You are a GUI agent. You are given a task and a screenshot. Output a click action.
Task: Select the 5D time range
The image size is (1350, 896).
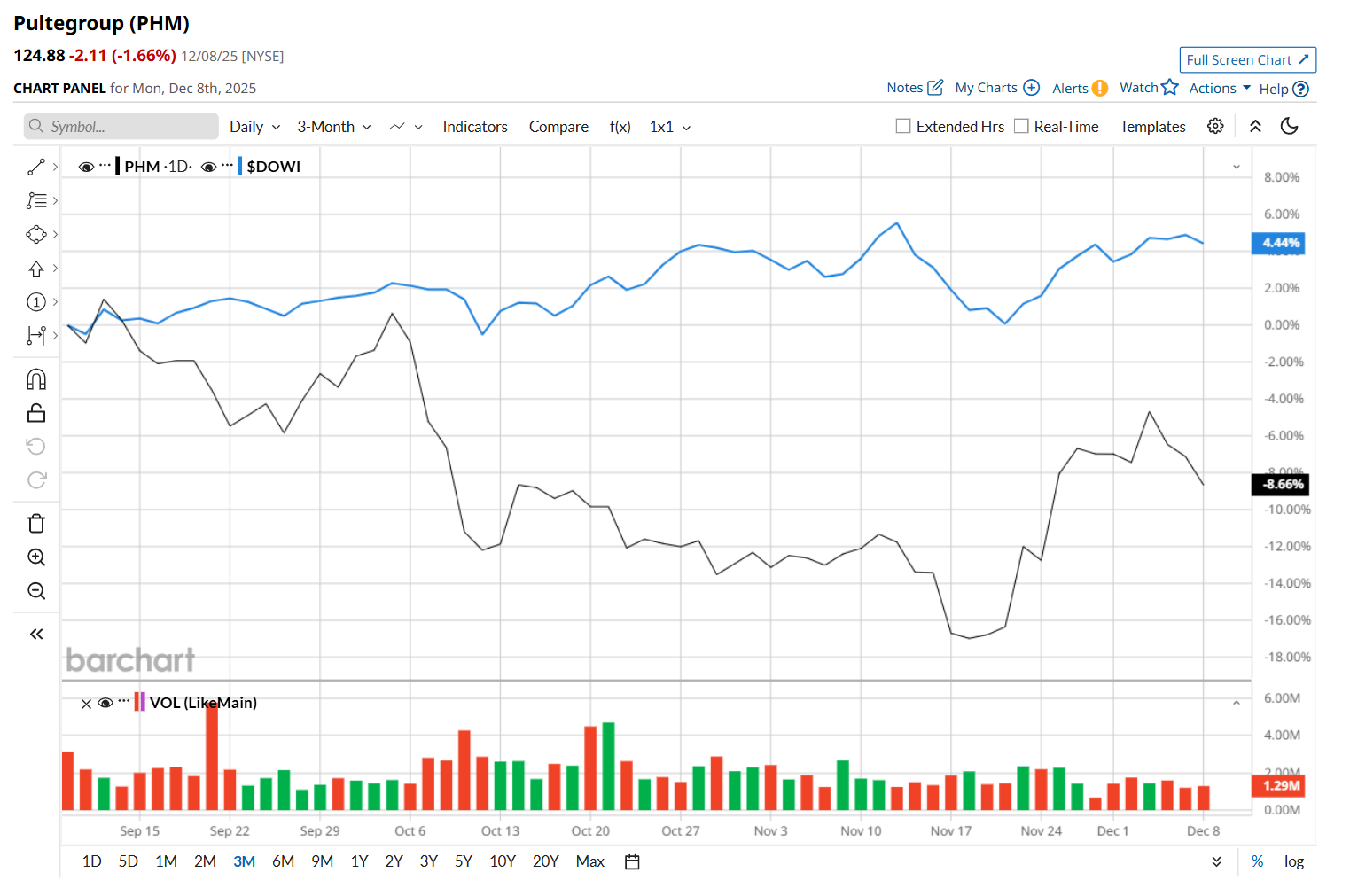129,861
